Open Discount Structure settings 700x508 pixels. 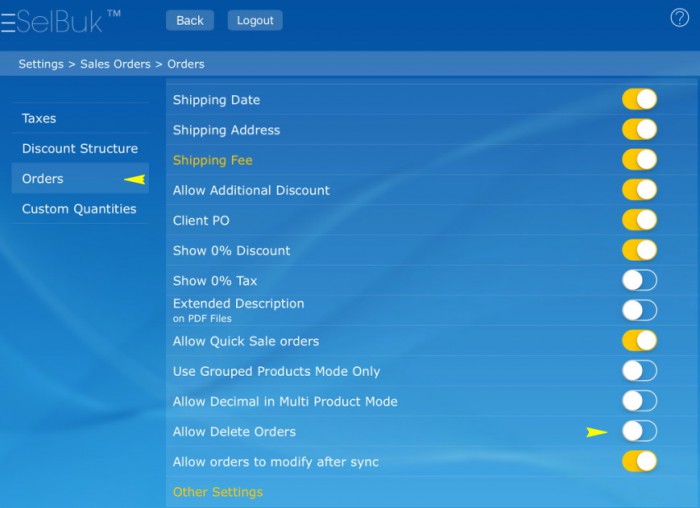click(80, 148)
